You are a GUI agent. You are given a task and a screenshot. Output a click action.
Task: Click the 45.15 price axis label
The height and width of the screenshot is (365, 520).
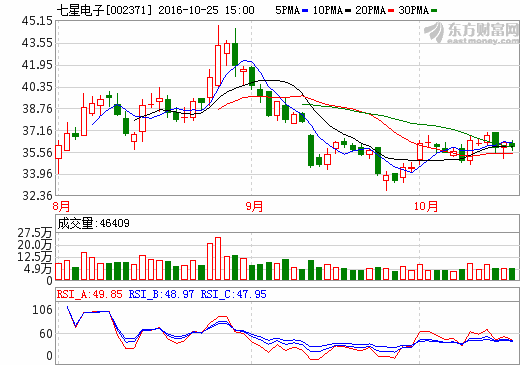[x=37, y=21]
